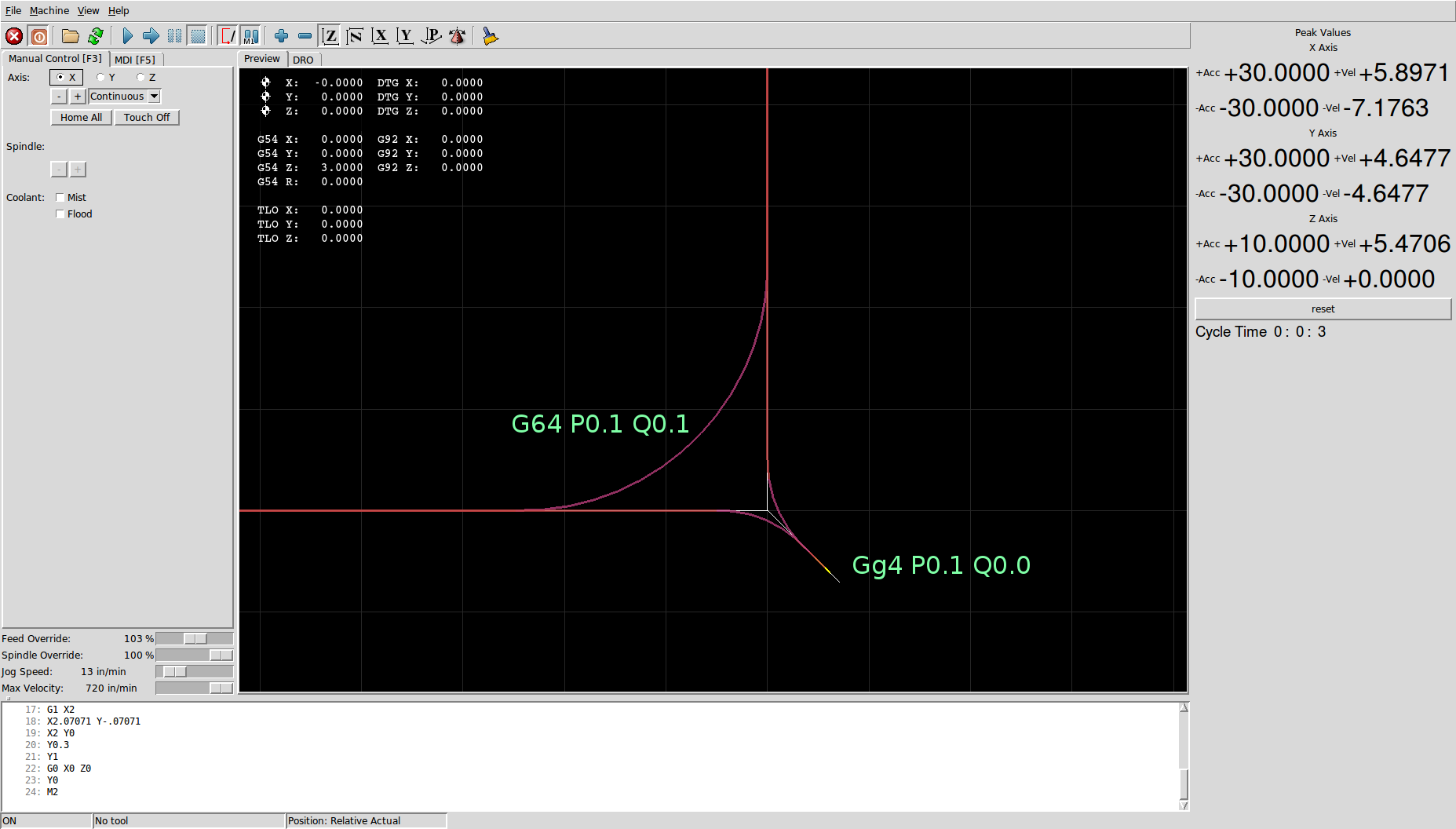Select the X side view
The width and height of the screenshot is (1456, 829).
tap(381, 36)
